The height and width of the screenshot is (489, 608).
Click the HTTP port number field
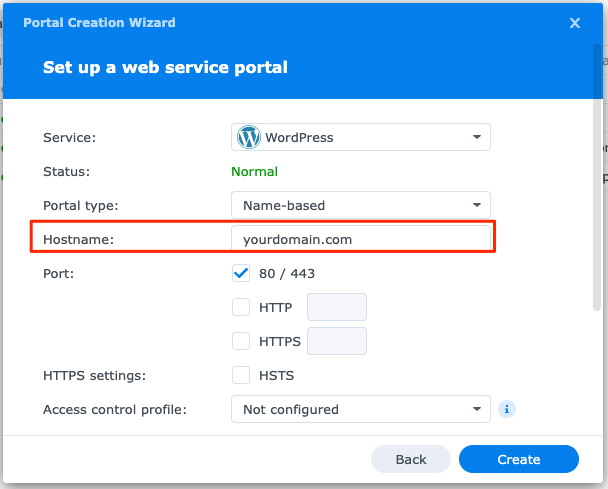(337, 308)
